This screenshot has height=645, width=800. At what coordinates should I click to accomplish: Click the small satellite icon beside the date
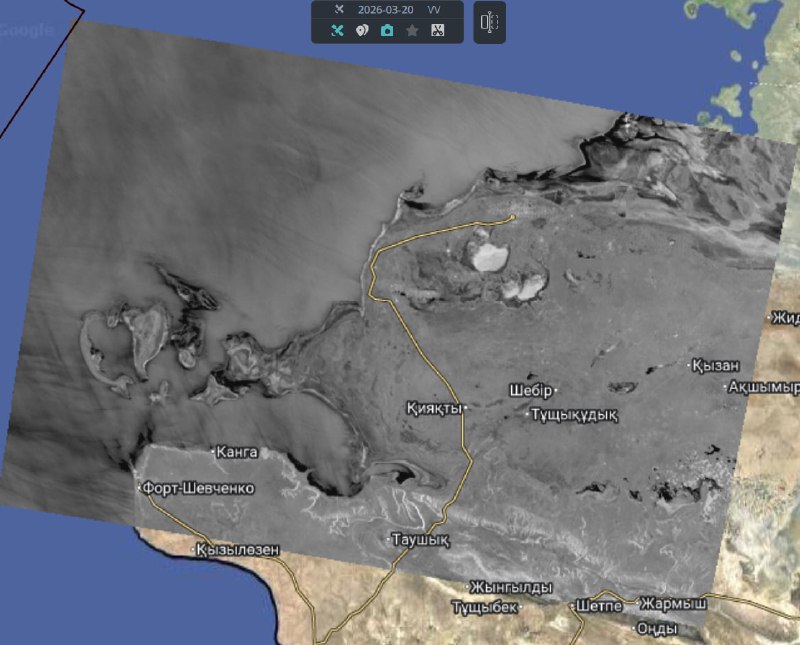339,9
